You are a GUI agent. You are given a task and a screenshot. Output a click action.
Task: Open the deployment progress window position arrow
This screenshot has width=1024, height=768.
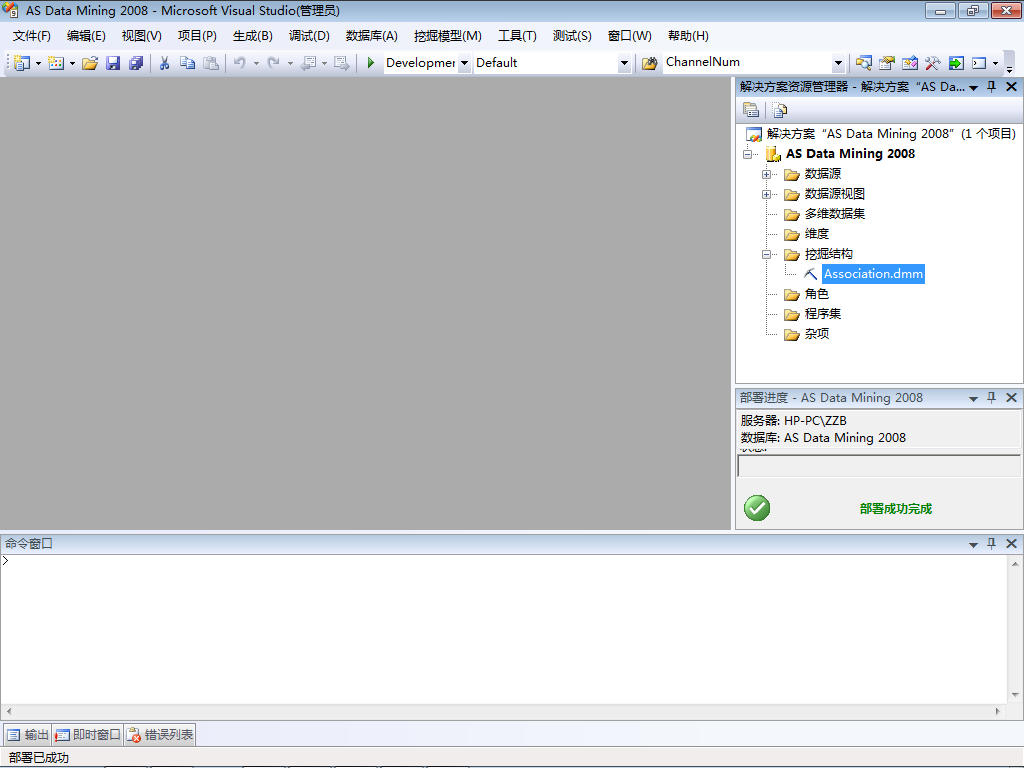coord(973,398)
